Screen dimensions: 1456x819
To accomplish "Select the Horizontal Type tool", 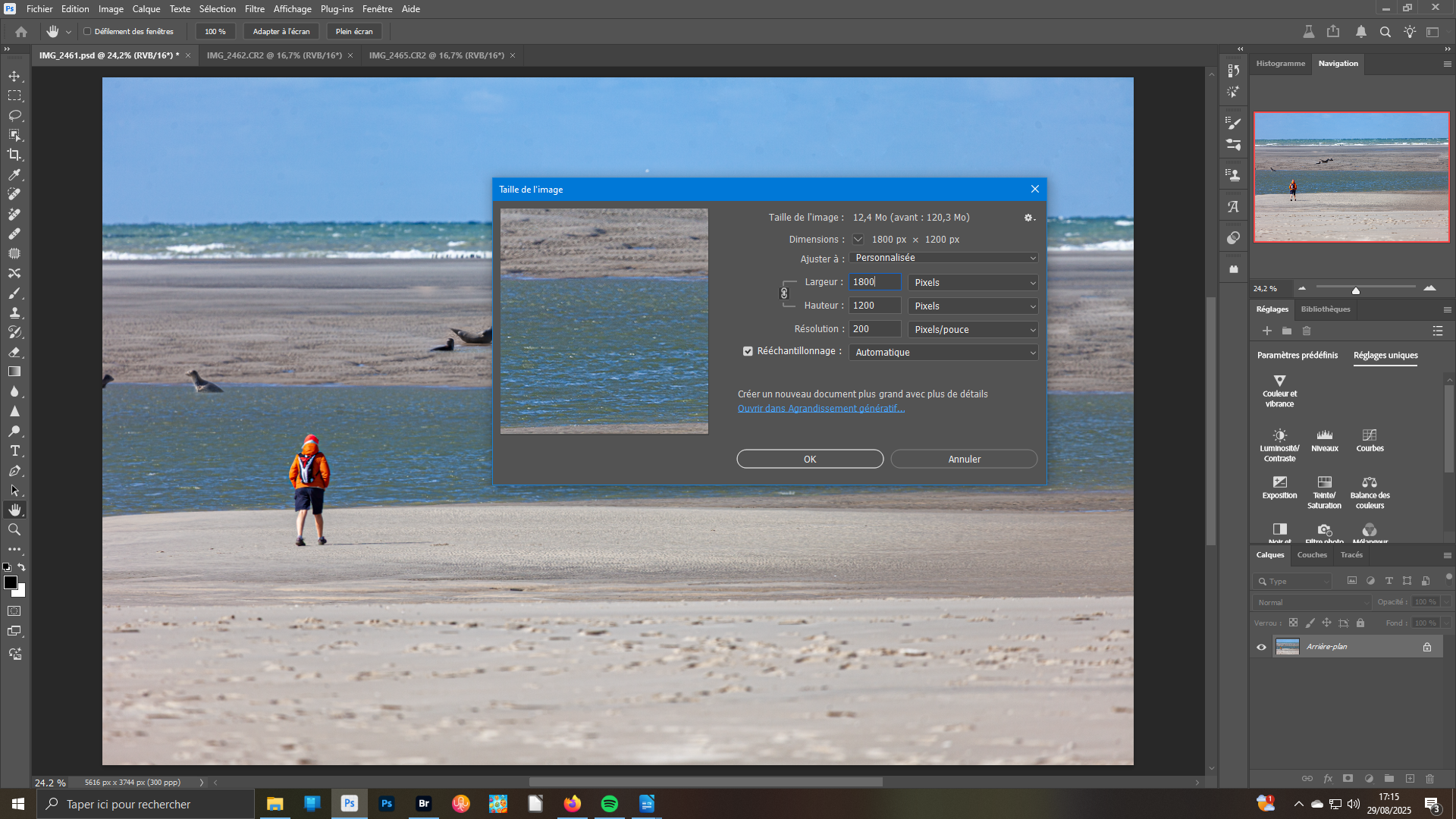I will click(x=14, y=451).
